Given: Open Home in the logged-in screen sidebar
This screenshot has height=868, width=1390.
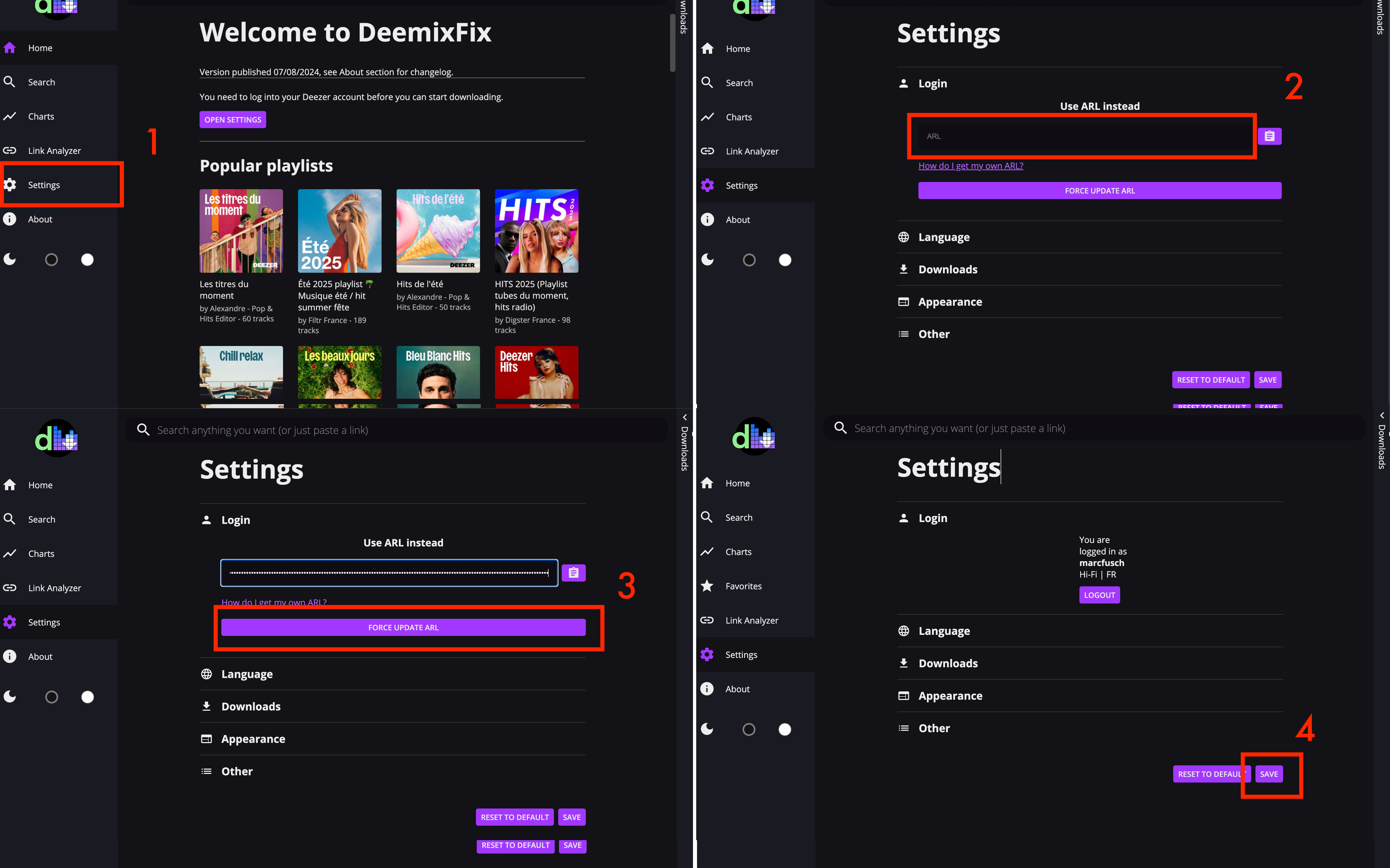Looking at the screenshot, I should click(755, 483).
